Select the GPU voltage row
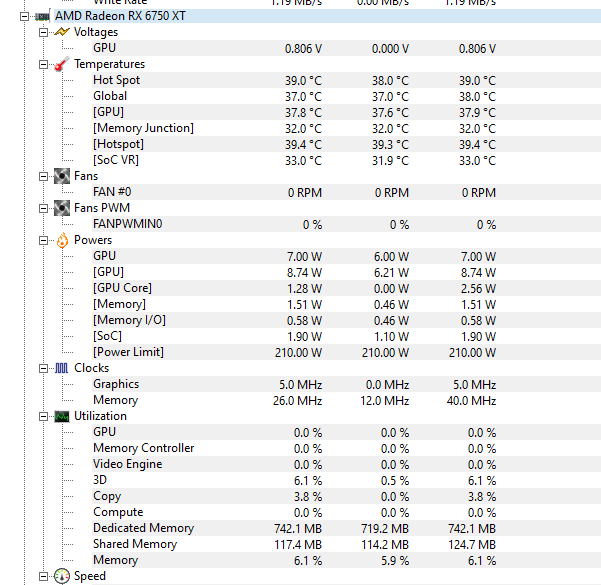This screenshot has height=585, width=601. 346,48
